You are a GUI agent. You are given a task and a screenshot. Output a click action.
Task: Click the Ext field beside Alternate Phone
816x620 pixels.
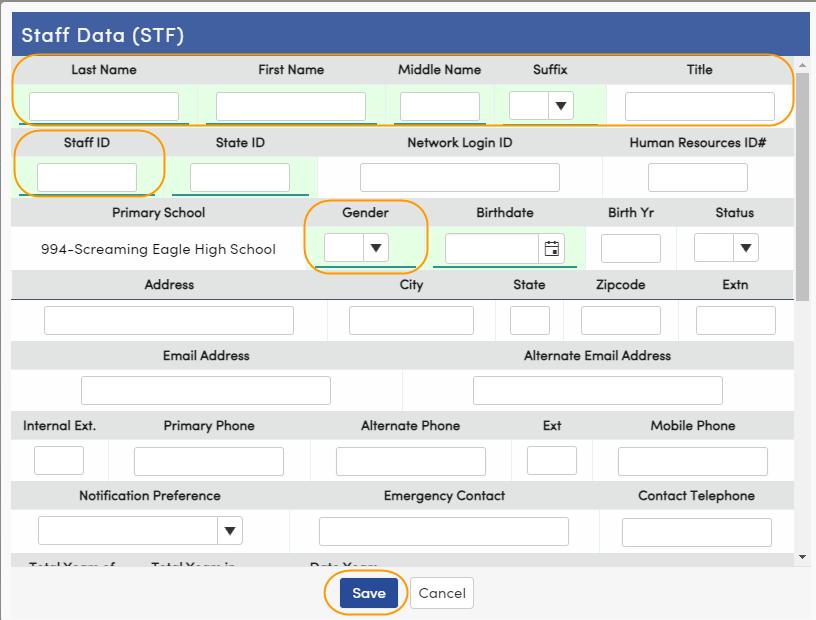(552, 460)
